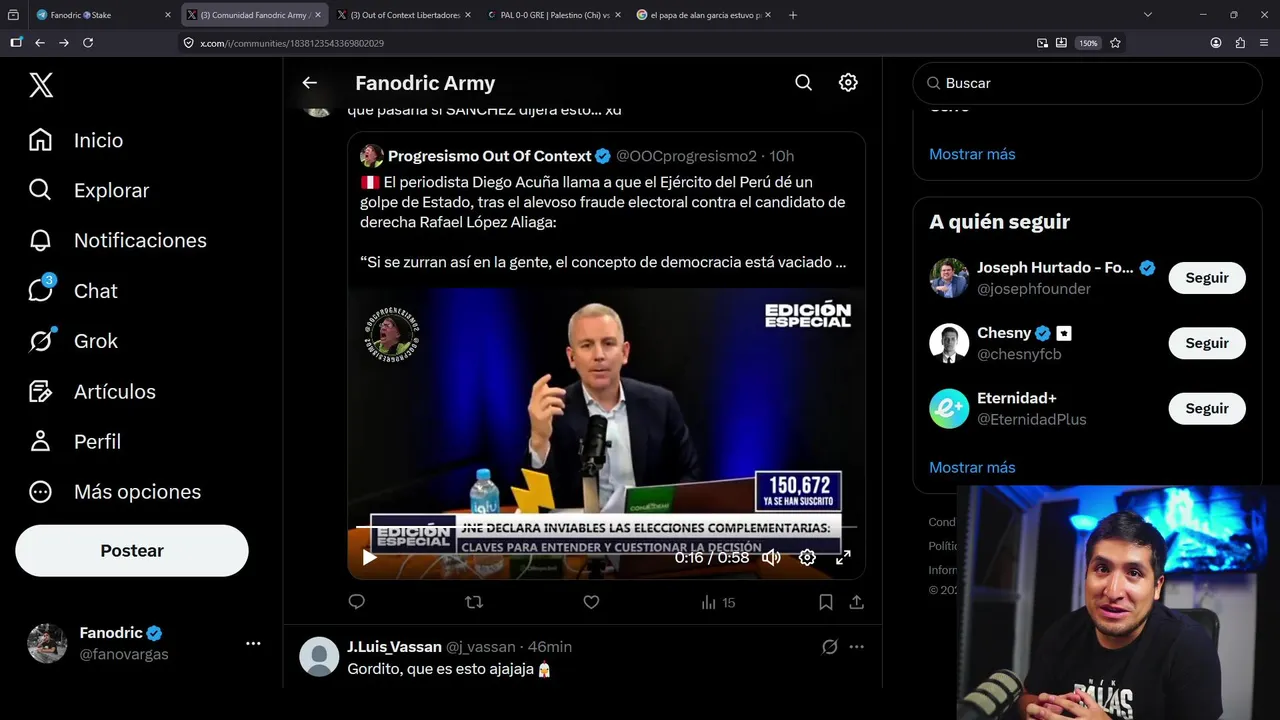Open the browser tab list dropdown
1280x720 pixels.
point(1148,15)
